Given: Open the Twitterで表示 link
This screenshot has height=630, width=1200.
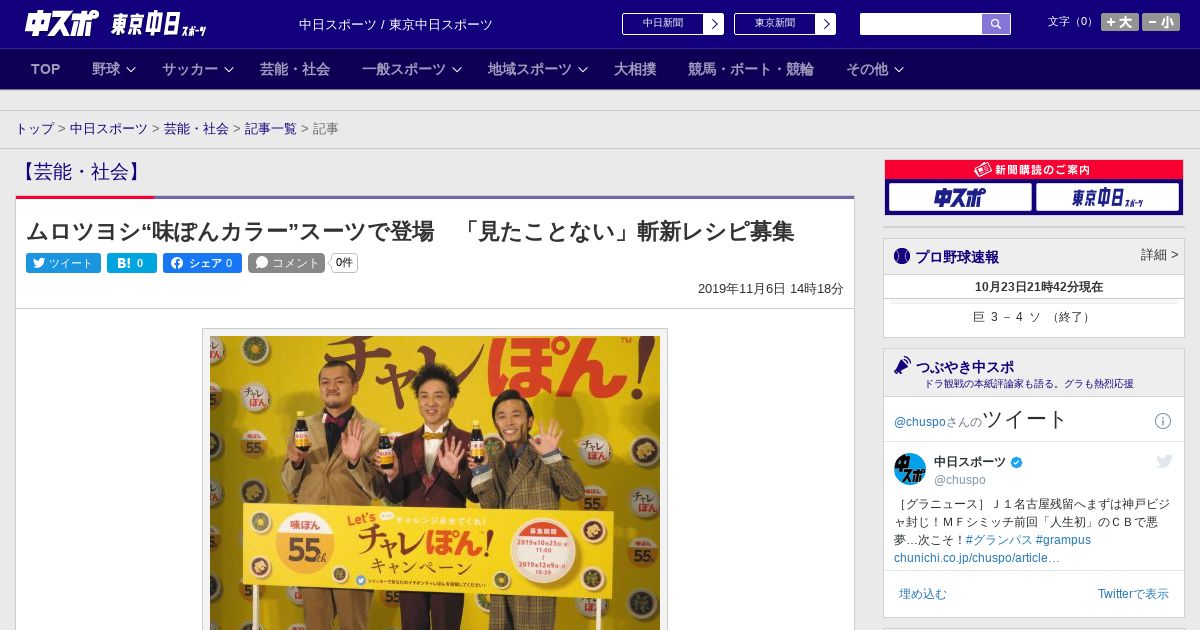Looking at the screenshot, I should click(x=1133, y=594).
